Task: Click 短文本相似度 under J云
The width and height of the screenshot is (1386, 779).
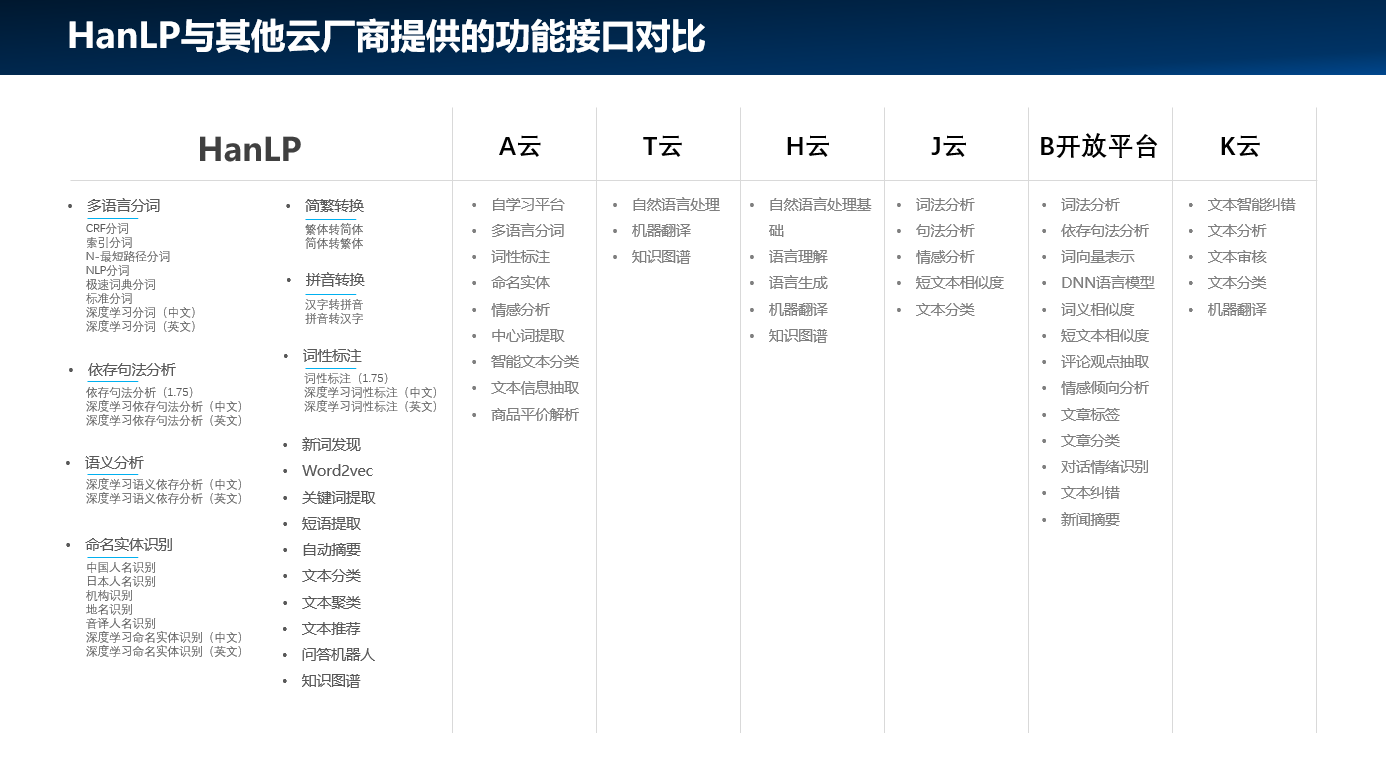Action: (958, 283)
